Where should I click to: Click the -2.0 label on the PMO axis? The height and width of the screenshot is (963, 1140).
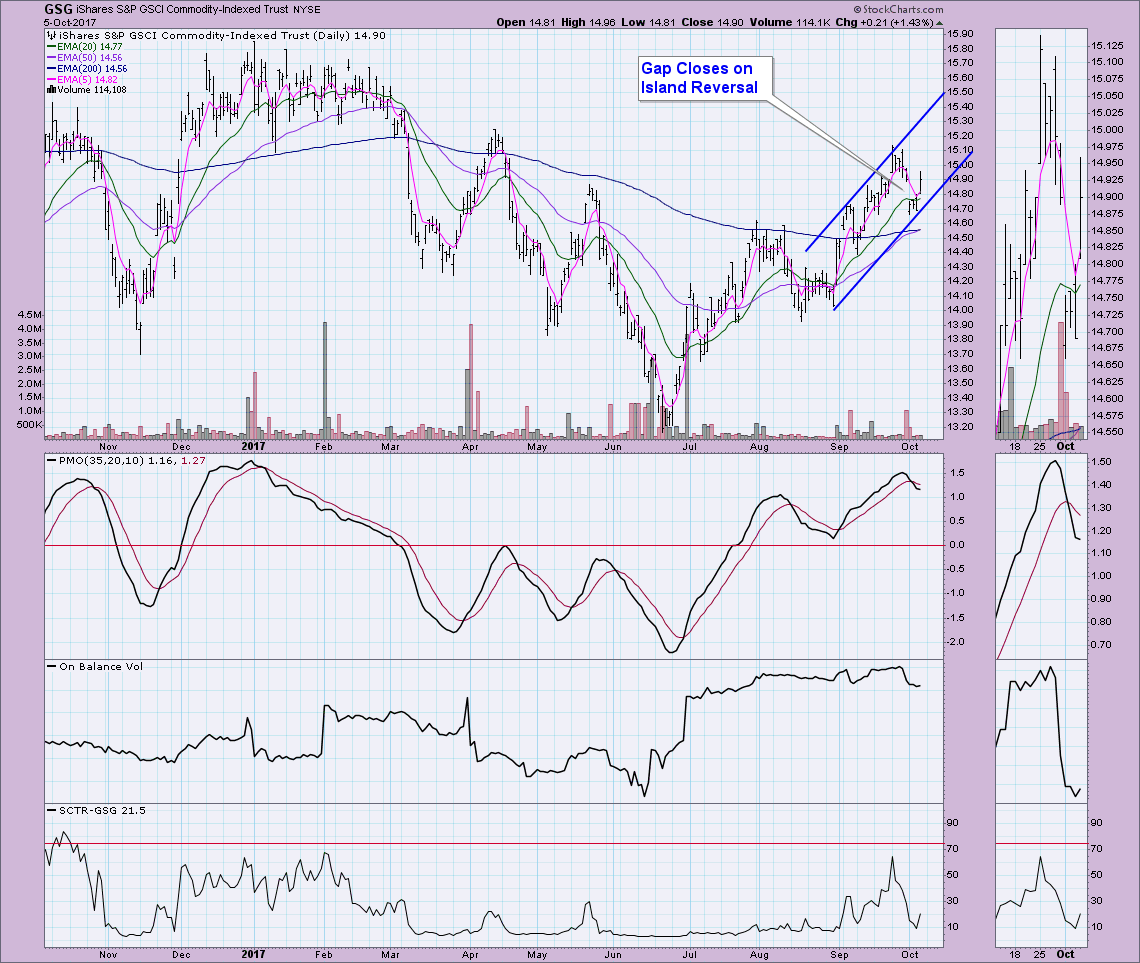coord(957,642)
